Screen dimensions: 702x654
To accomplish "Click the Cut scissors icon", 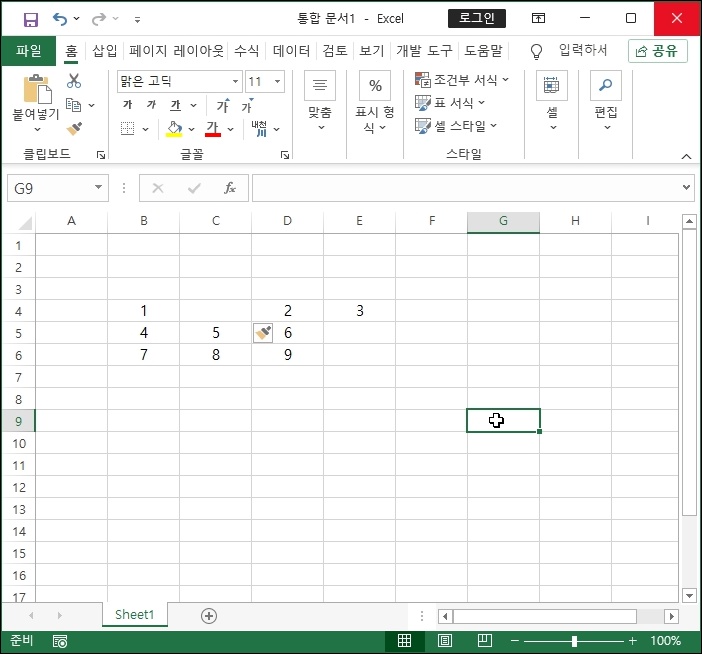I will pyautogui.click(x=74, y=81).
